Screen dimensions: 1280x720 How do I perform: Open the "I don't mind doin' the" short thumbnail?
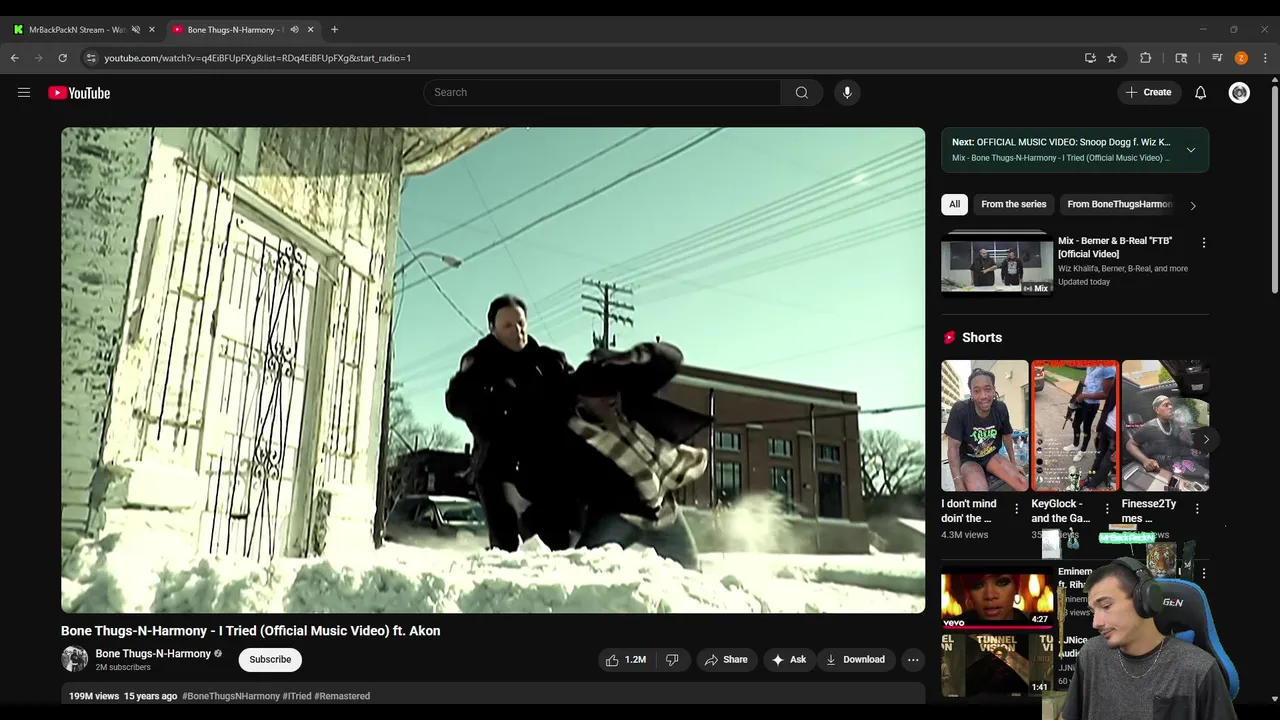coord(984,425)
